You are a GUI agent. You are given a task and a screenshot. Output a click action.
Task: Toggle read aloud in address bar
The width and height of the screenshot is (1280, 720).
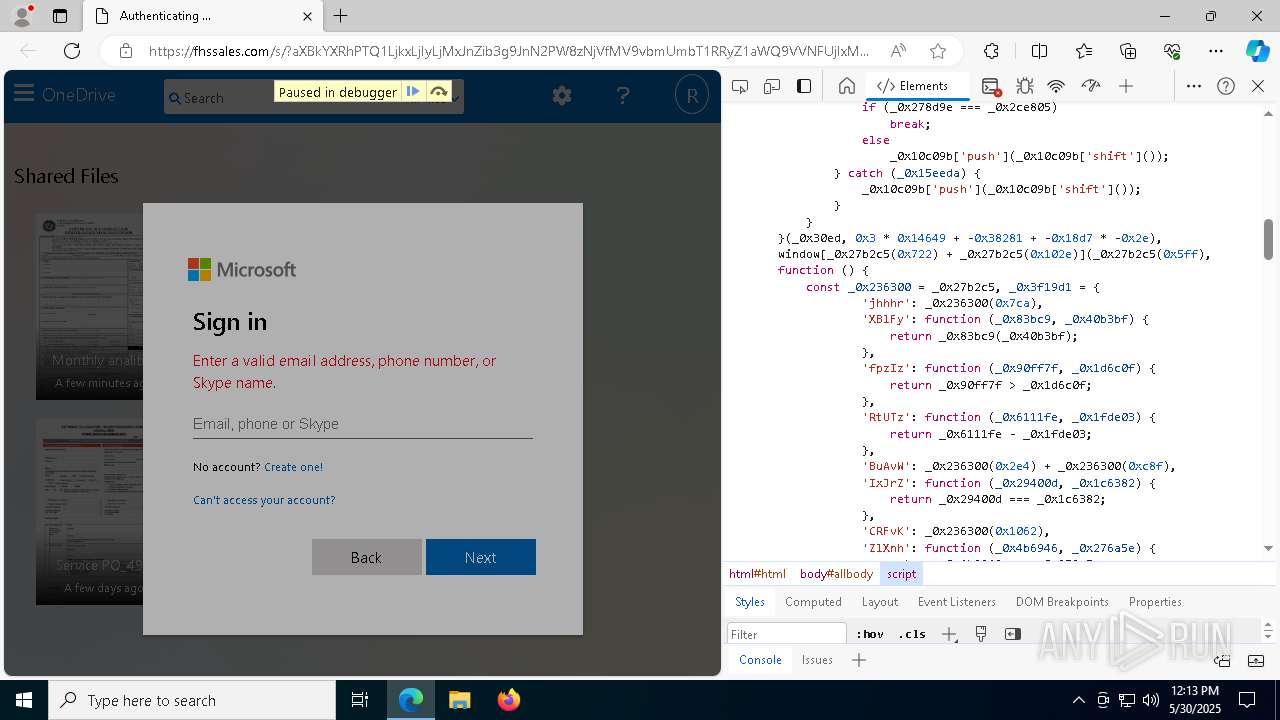(898, 51)
